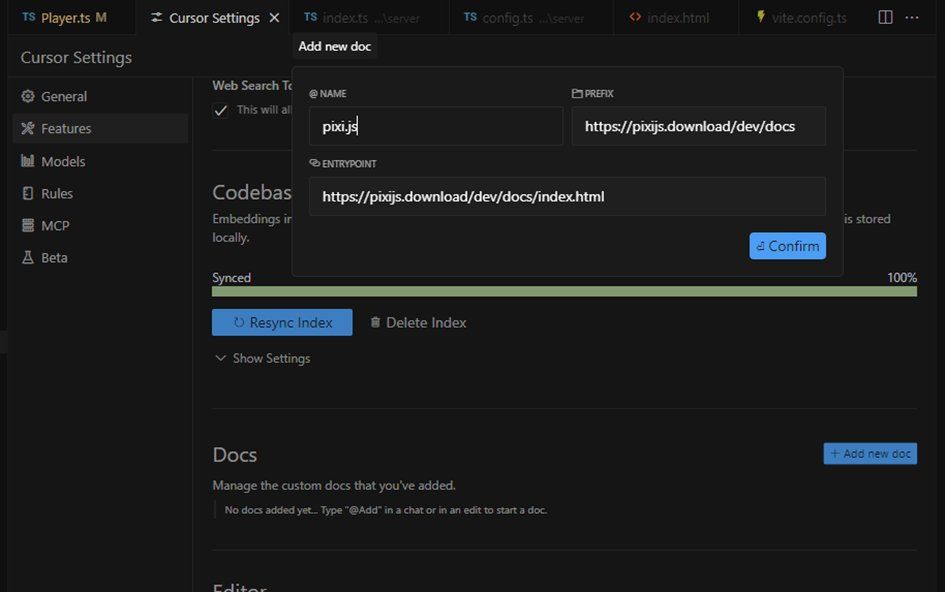Click the refresh icon in Resync Index
Viewport: 945px width, 592px height.
239,323
